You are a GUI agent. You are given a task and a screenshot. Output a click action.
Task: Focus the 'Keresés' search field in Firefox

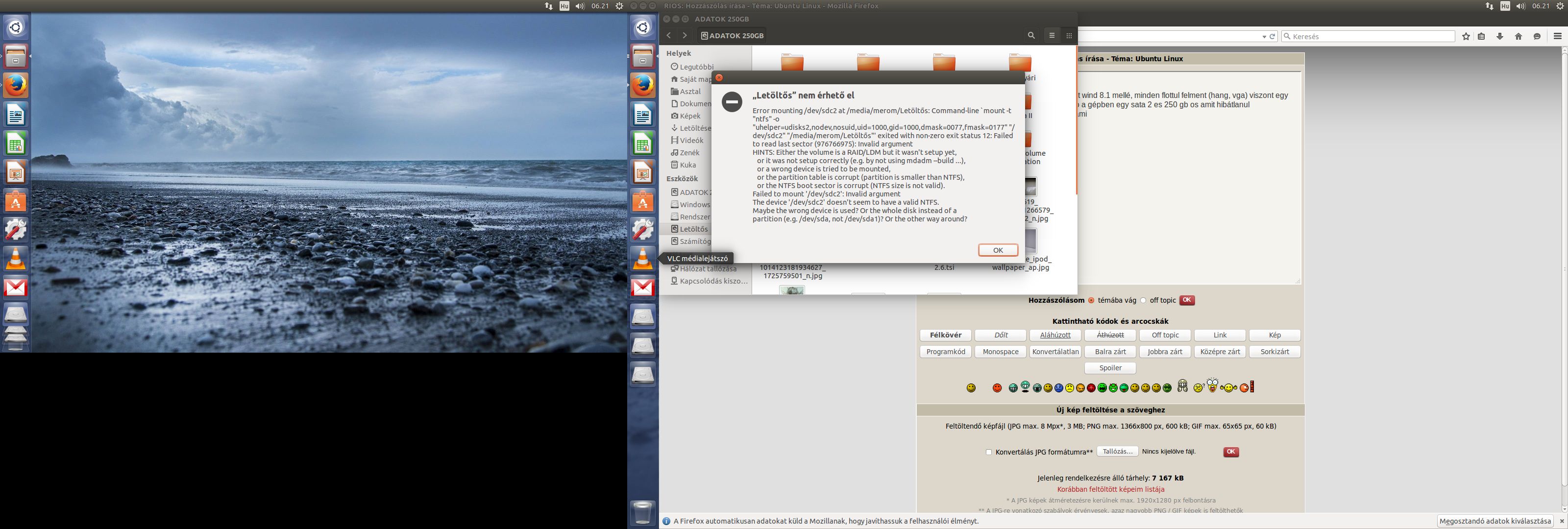pos(1368,37)
